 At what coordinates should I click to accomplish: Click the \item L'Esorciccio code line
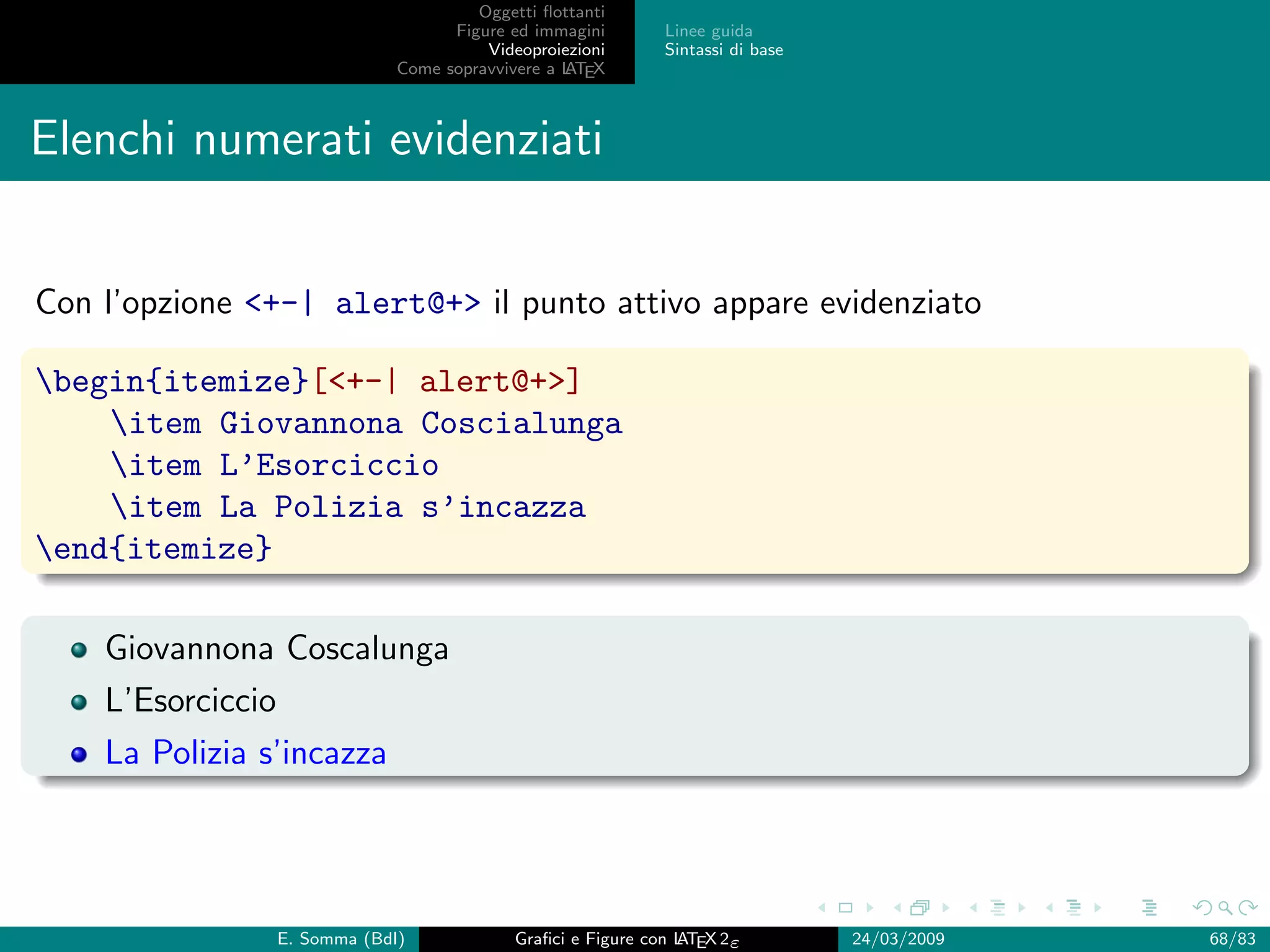pos(275,465)
